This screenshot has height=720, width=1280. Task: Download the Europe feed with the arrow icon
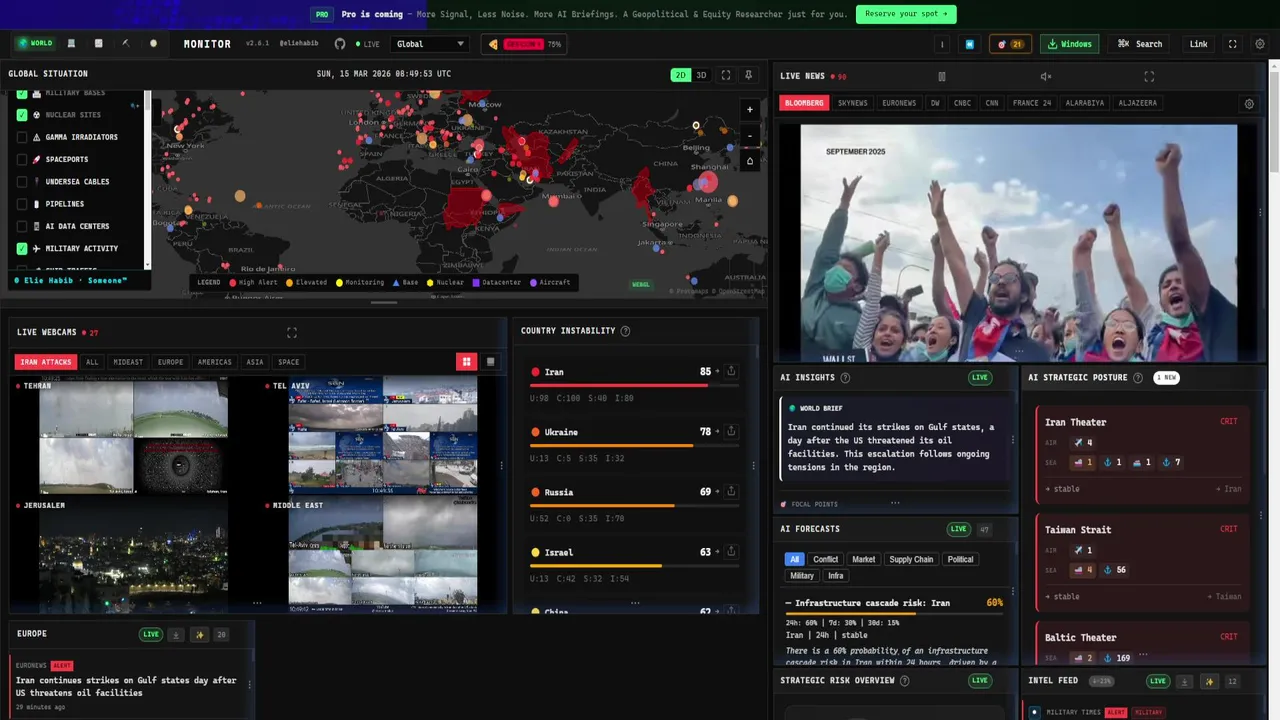tap(176, 634)
